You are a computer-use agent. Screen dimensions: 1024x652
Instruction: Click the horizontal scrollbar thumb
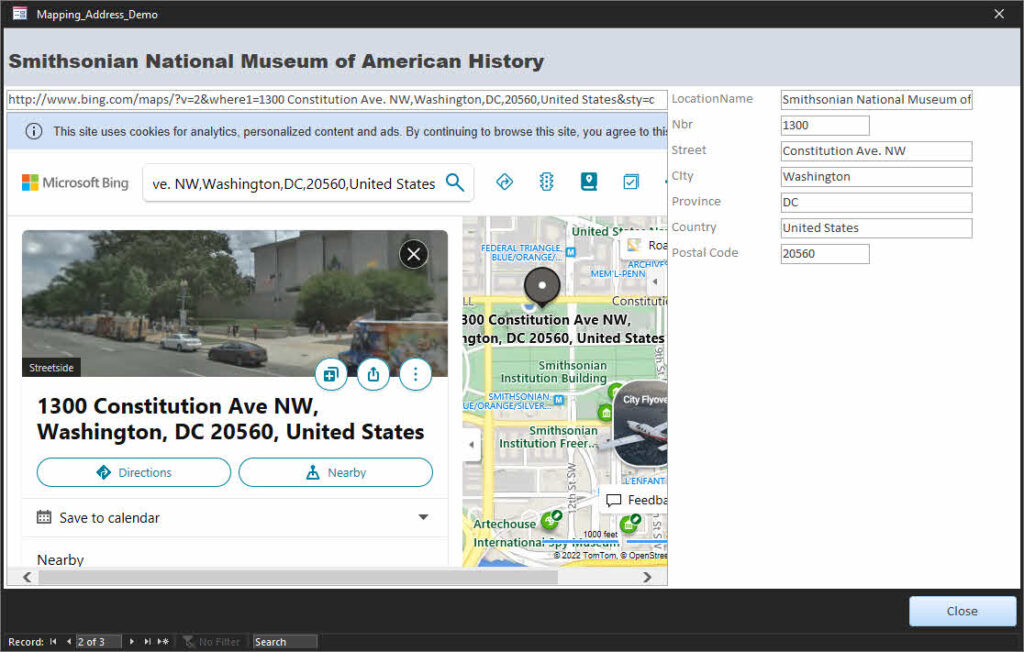(298, 577)
